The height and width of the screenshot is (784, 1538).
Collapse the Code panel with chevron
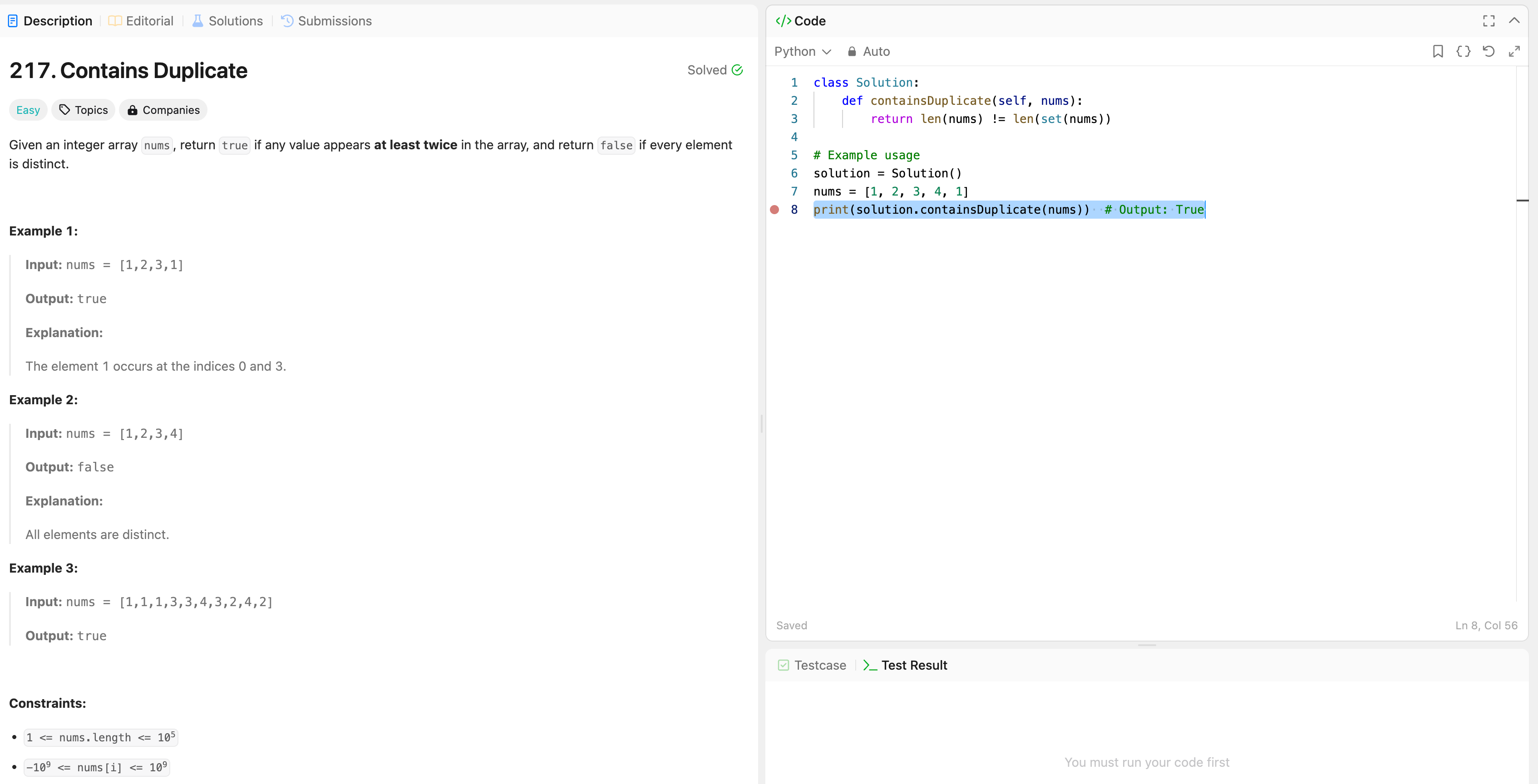coord(1513,21)
